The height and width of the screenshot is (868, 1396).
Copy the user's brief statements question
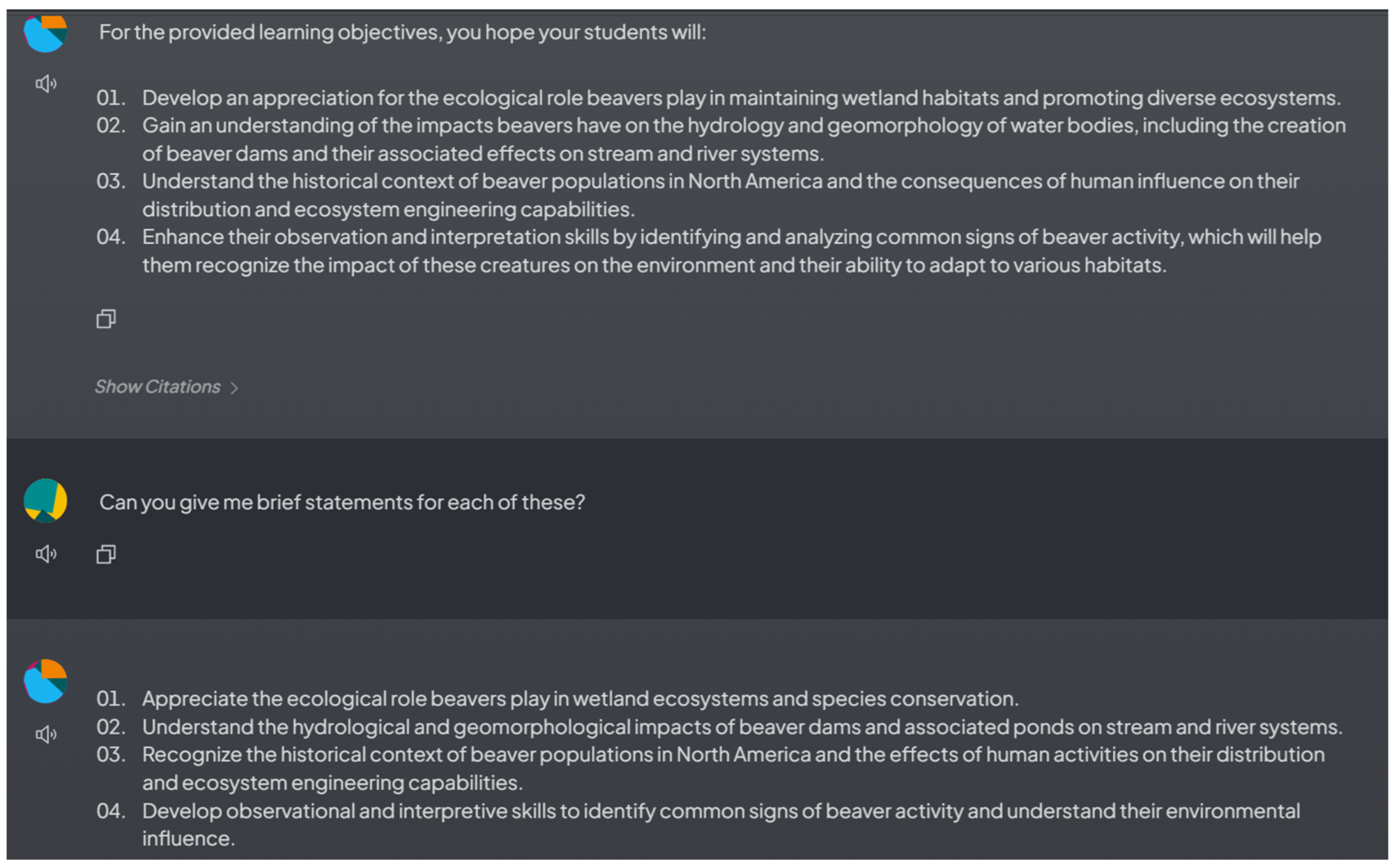pyautogui.click(x=106, y=555)
